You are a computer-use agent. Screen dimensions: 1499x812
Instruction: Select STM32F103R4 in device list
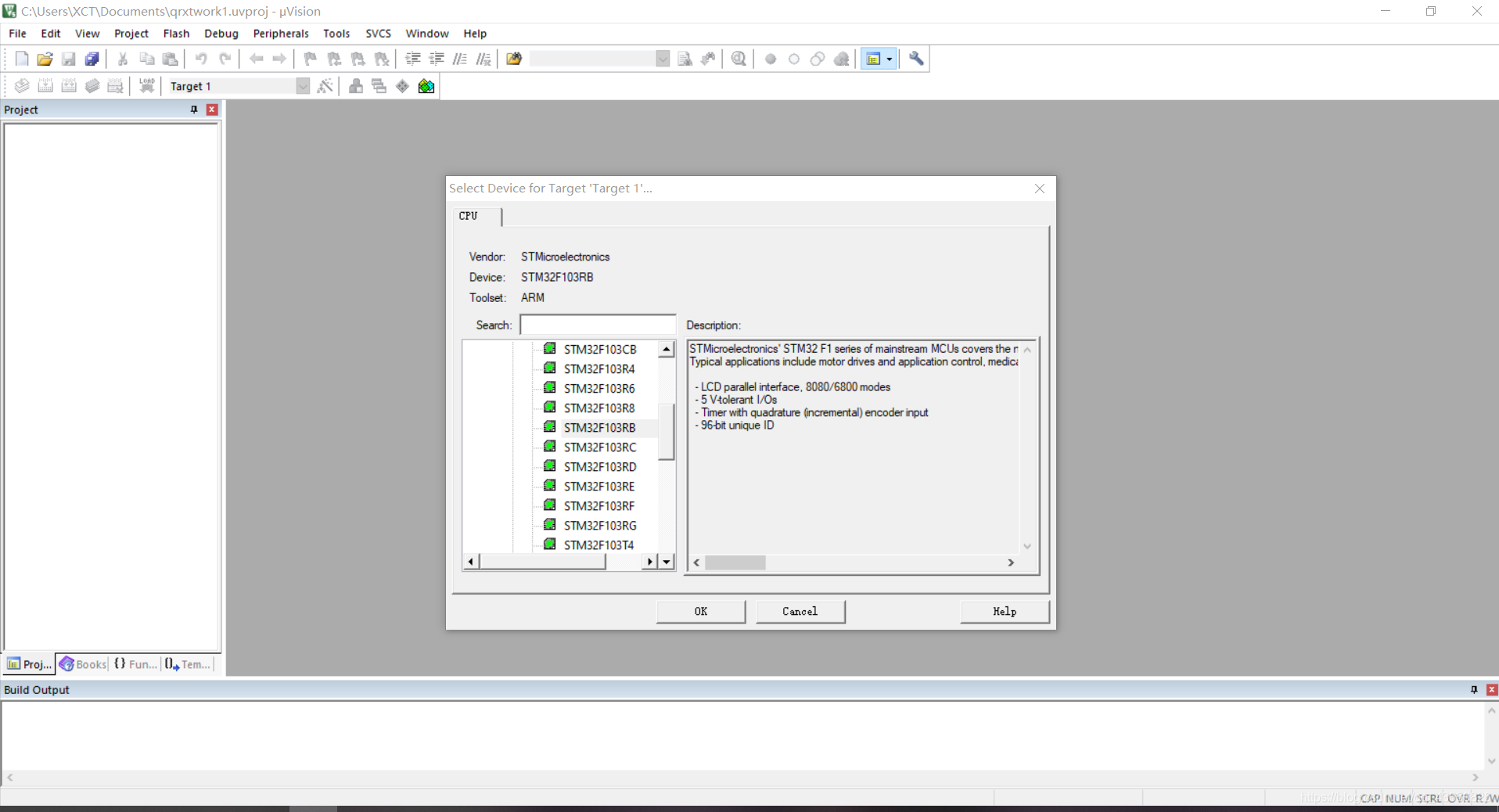[x=599, y=369]
